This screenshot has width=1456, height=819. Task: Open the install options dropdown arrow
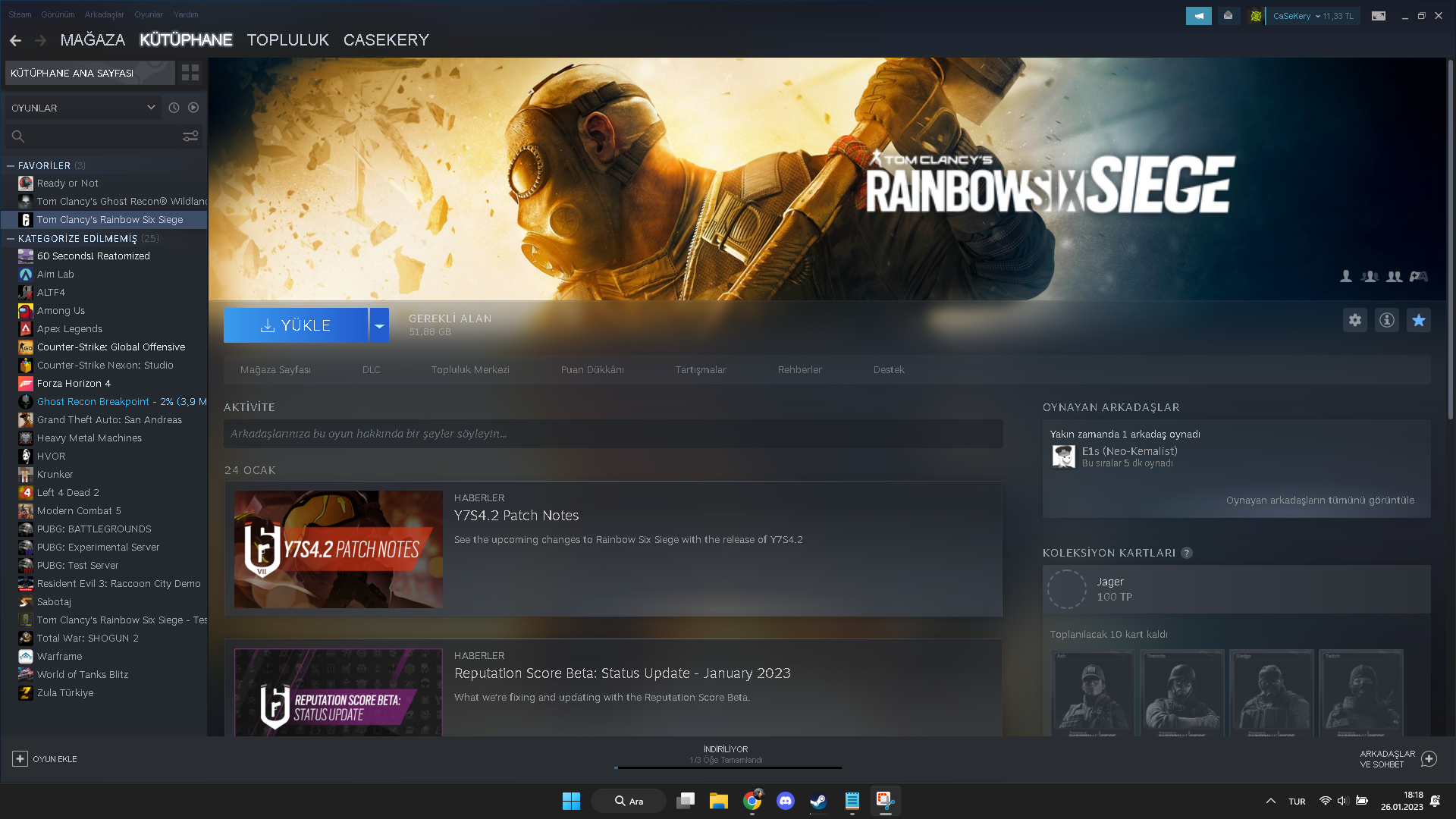(x=379, y=325)
